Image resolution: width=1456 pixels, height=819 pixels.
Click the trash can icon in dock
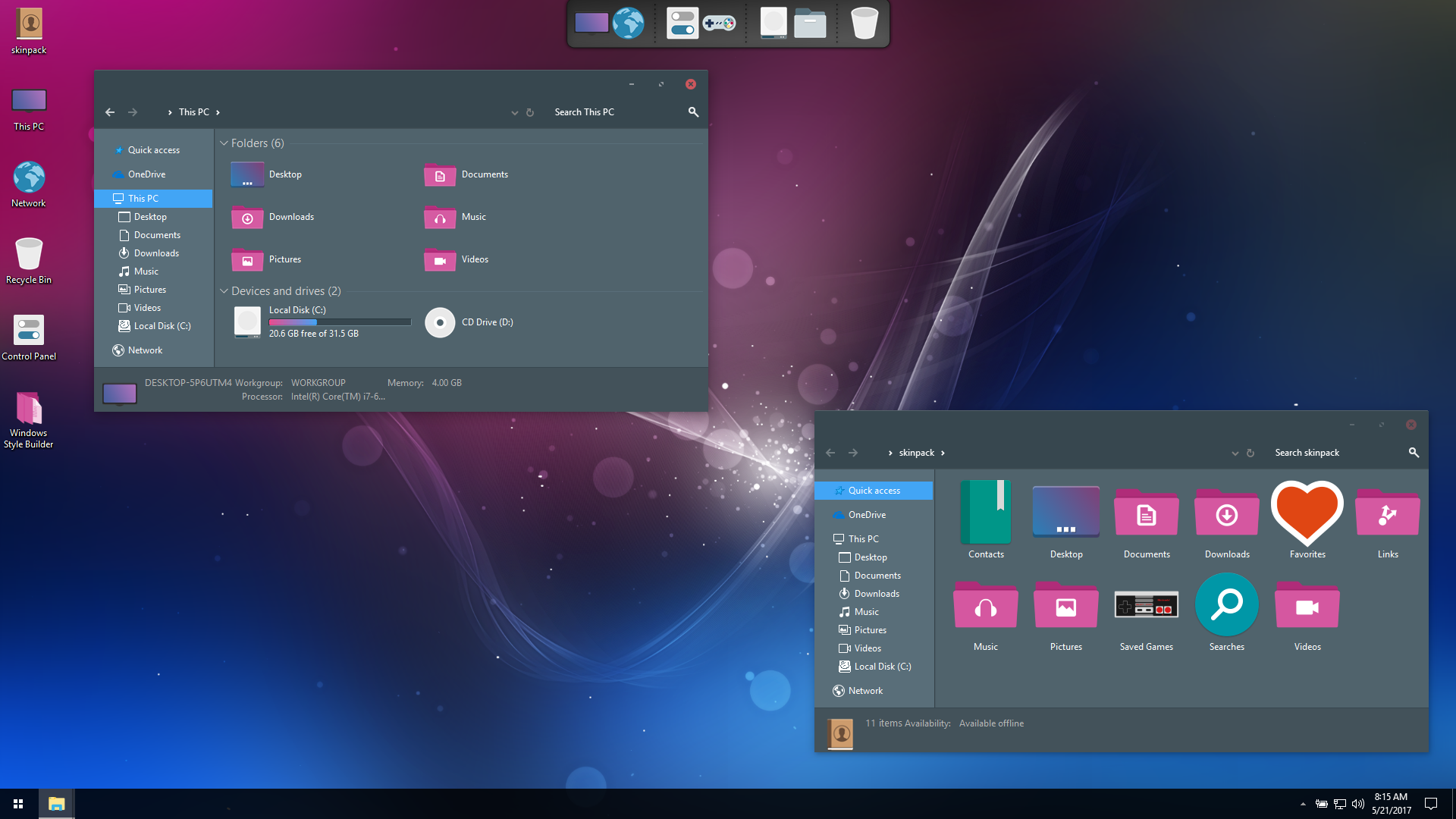[864, 24]
